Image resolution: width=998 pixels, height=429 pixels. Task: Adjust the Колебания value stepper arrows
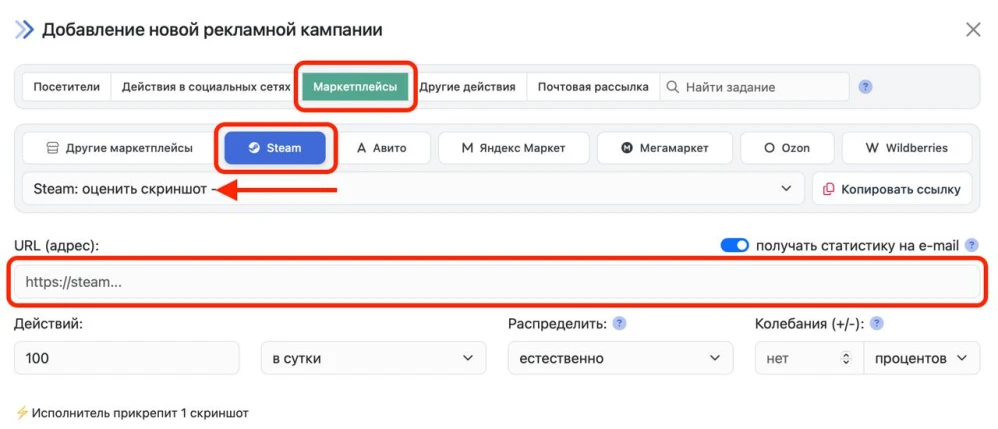848,358
